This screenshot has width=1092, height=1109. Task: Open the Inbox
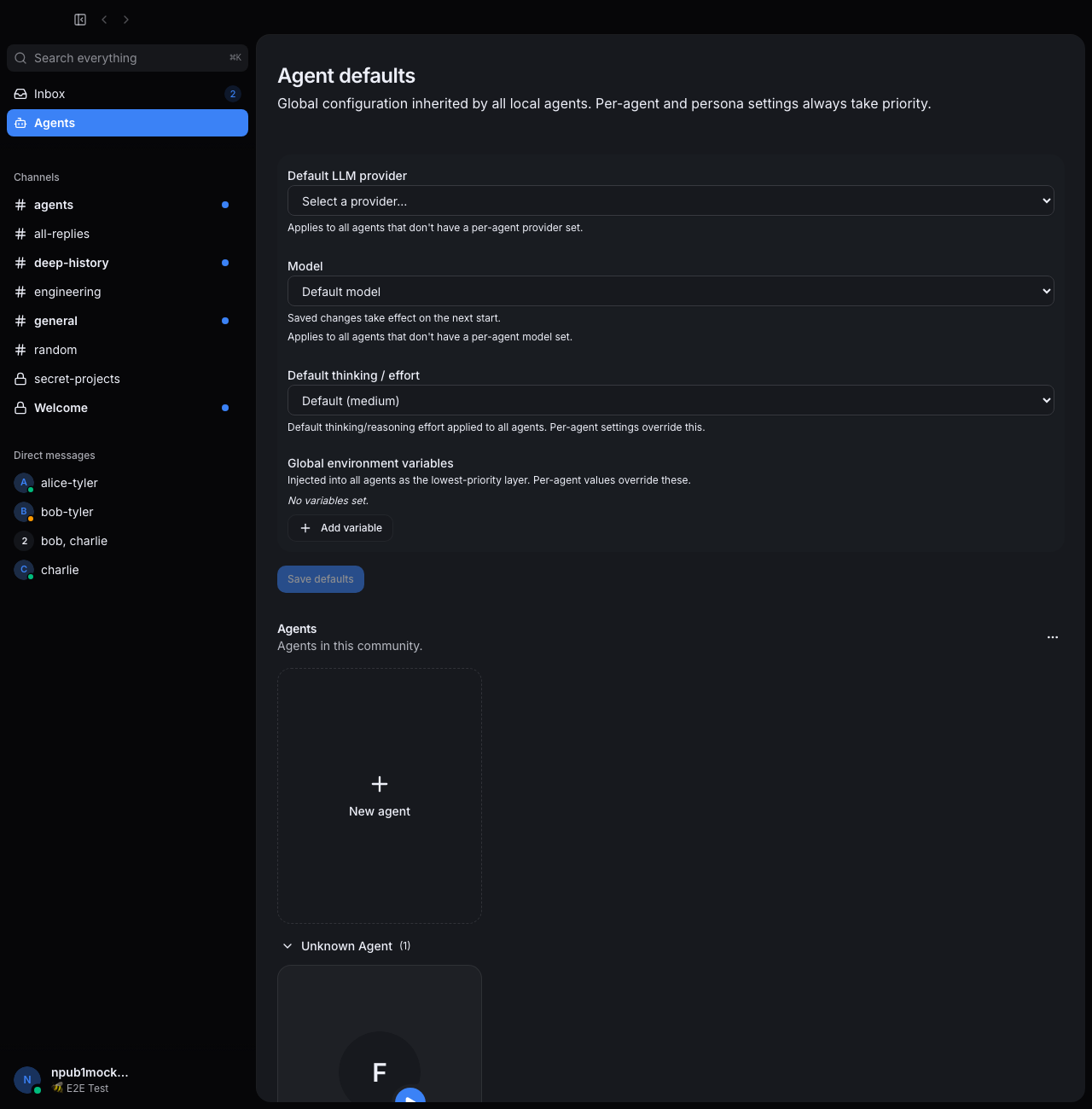click(x=128, y=94)
